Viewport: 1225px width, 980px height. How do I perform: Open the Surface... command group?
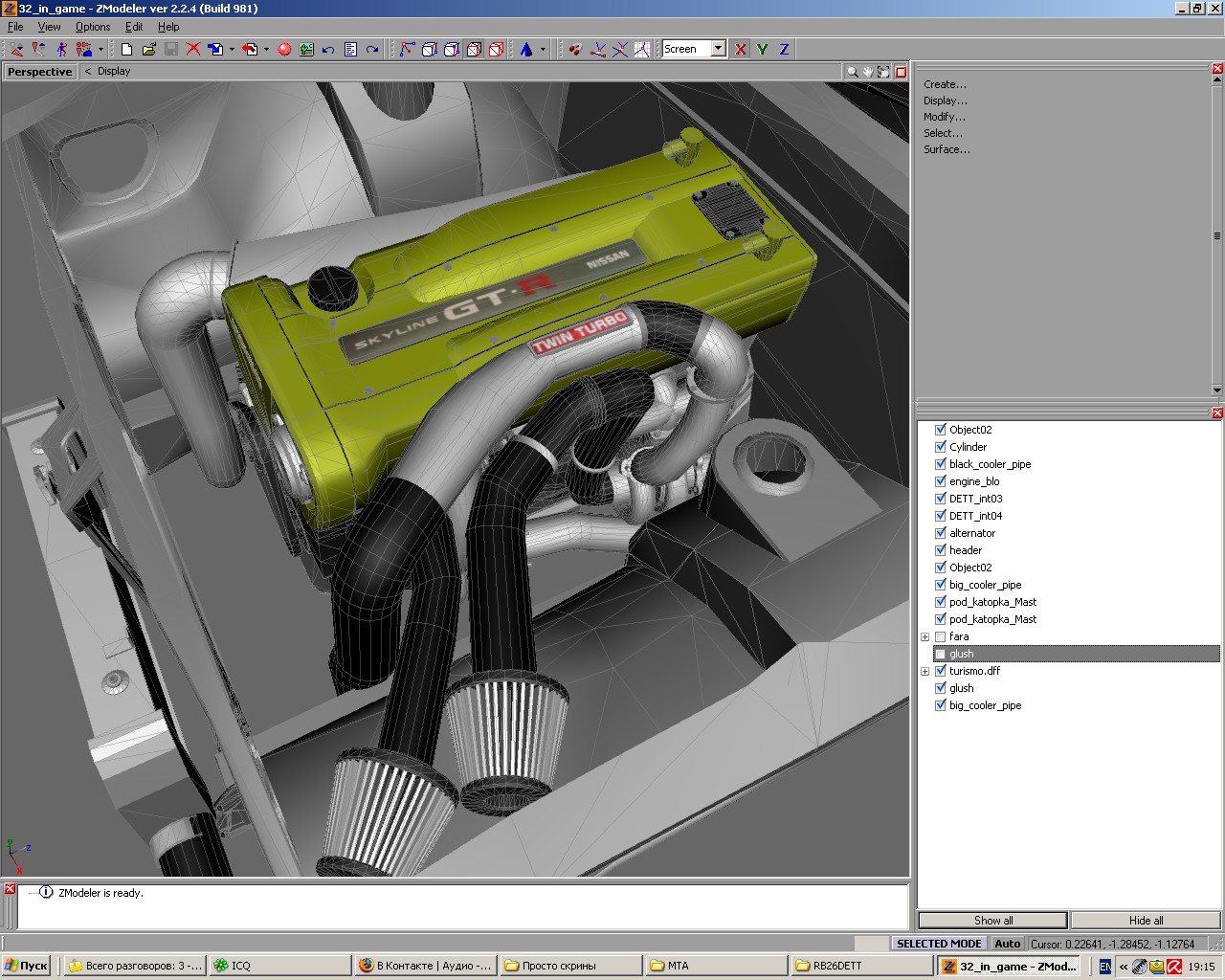(947, 149)
